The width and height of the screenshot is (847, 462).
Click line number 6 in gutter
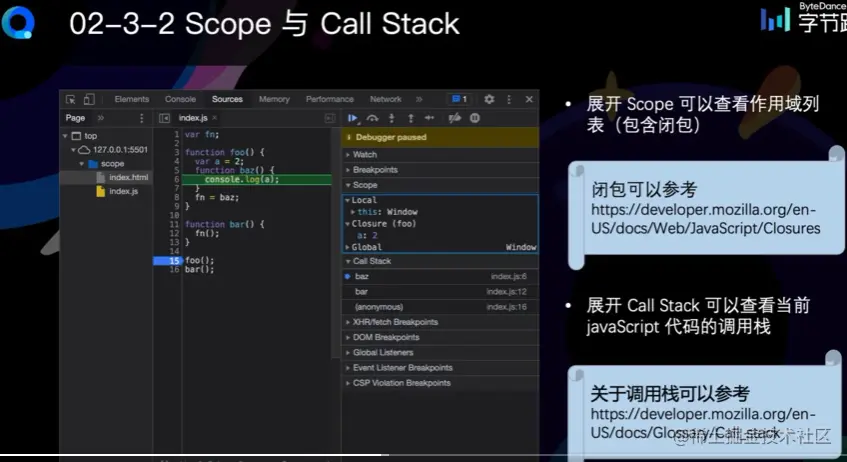pos(176,179)
